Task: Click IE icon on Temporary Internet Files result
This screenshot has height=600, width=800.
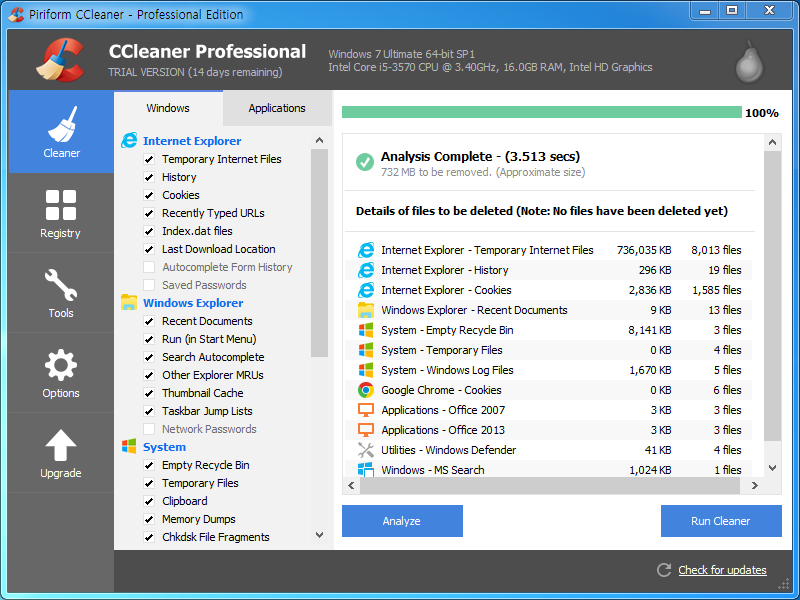Action: click(x=366, y=250)
